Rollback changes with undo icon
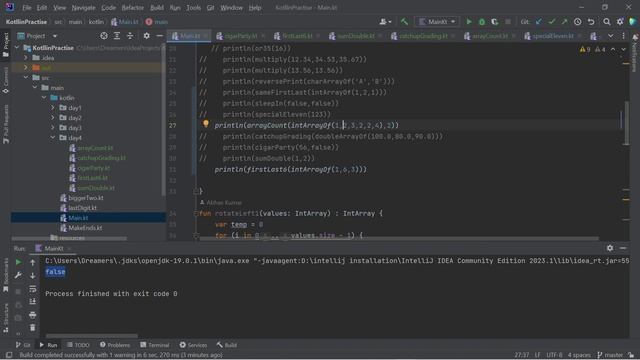 pyautogui.click(x=591, y=22)
